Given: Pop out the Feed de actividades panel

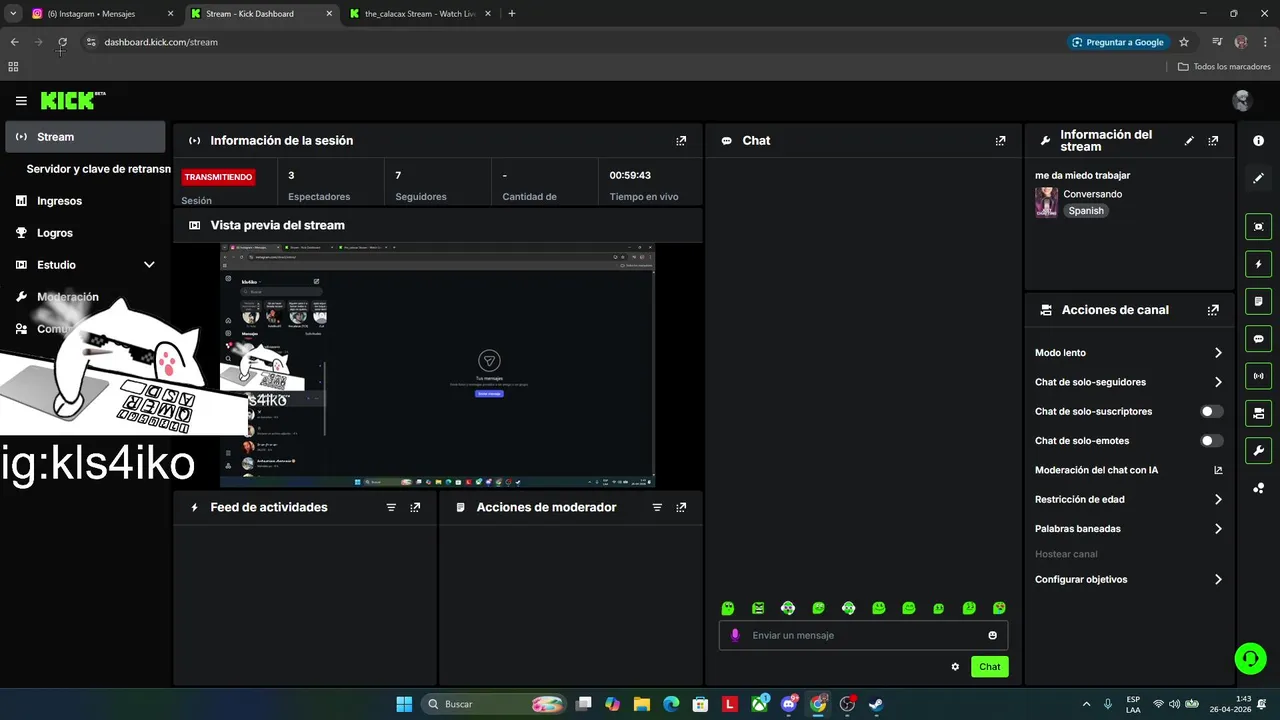Looking at the screenshot, I should tap(415, 508).
